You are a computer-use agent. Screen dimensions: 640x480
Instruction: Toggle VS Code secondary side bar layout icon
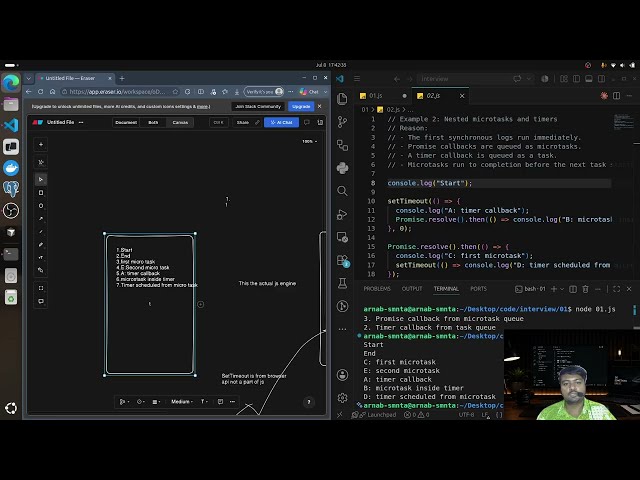point(601,78)
